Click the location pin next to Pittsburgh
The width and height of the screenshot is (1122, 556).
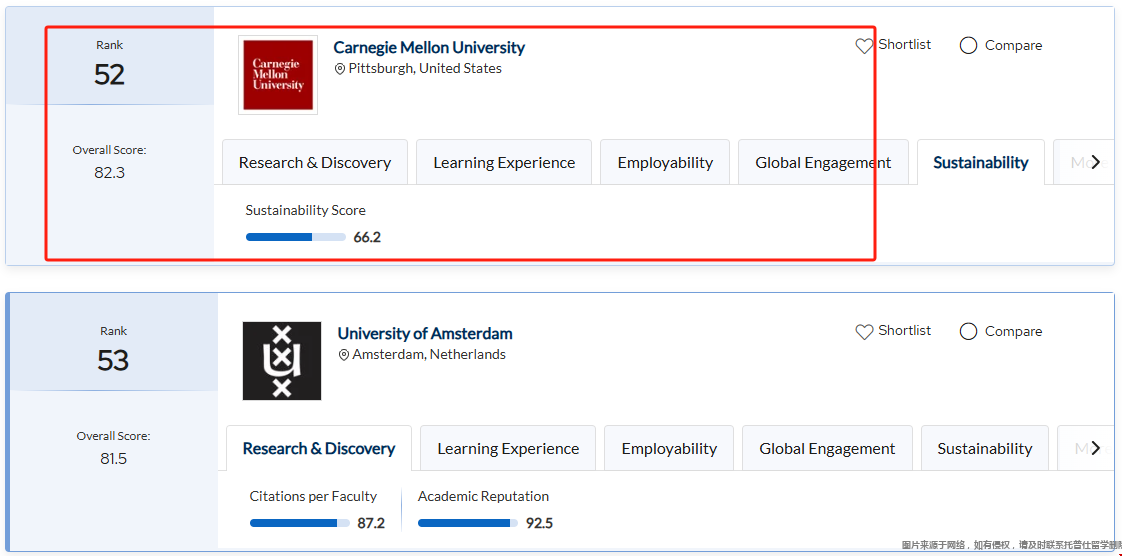pos(340,69)
